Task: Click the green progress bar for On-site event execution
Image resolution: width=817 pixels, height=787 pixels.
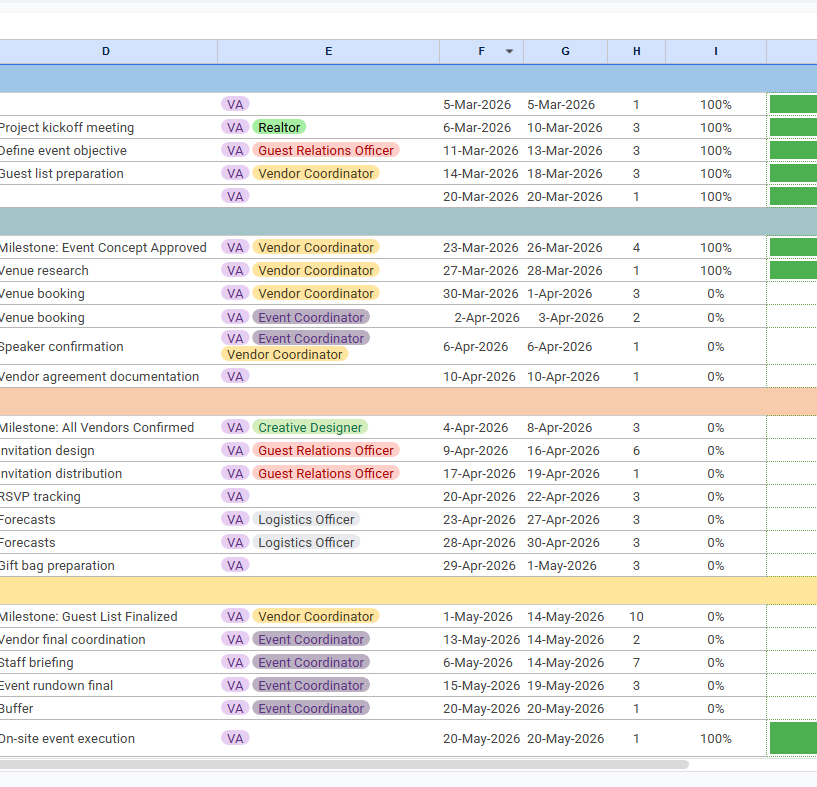Action: click(x=793, y=738)
